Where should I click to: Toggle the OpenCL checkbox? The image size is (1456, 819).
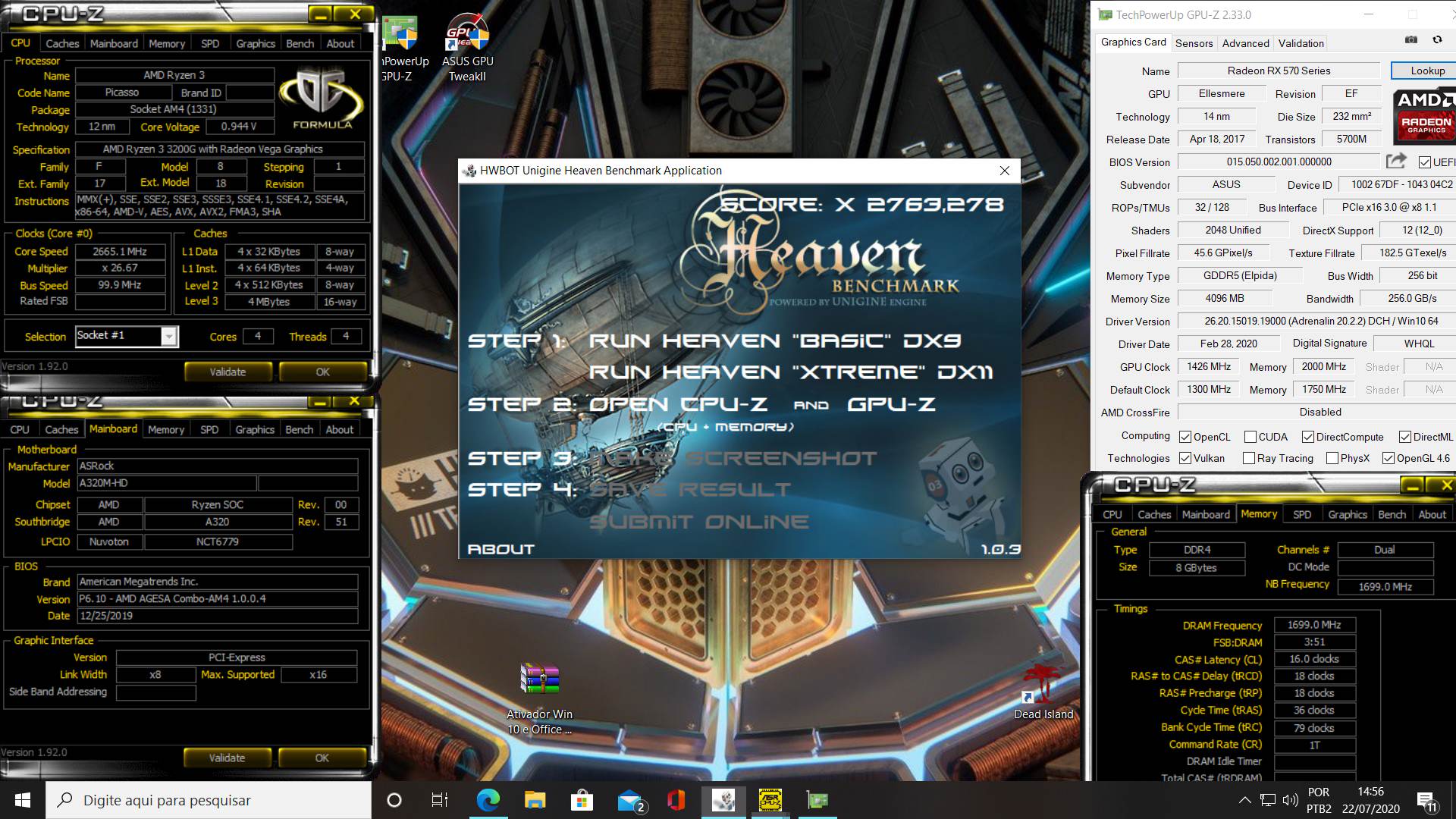tap(1185, 437)
